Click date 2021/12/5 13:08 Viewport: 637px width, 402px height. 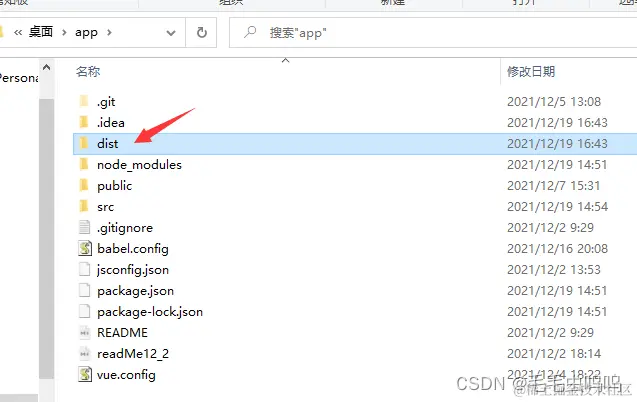(x=554, y=101)
